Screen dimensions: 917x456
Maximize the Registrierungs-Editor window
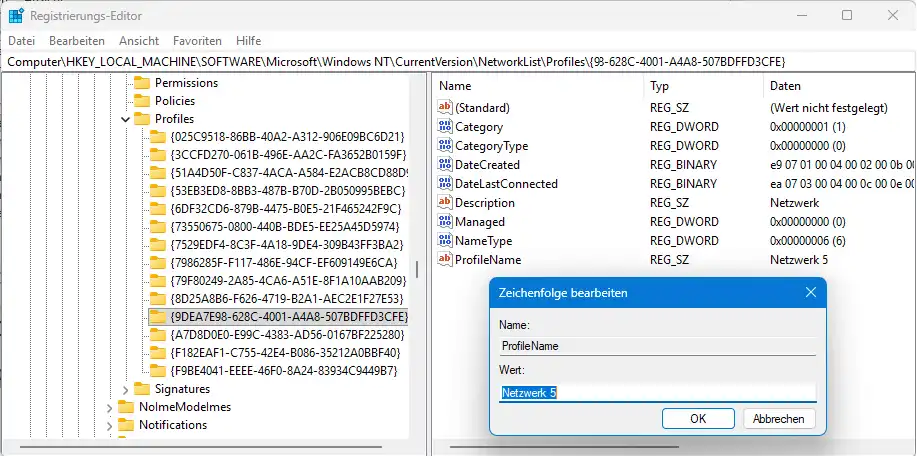(x=847, y=16)
